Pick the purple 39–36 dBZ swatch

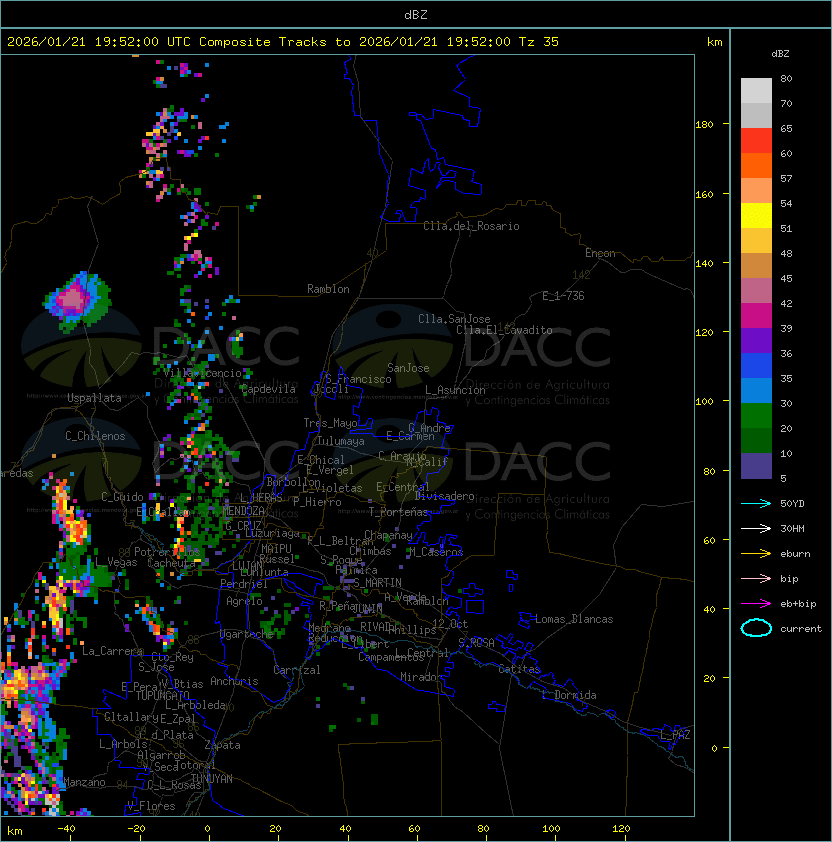pos(756,340)
